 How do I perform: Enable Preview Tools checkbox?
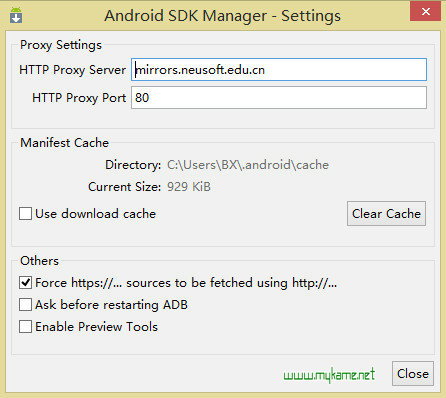coord(26,327)
